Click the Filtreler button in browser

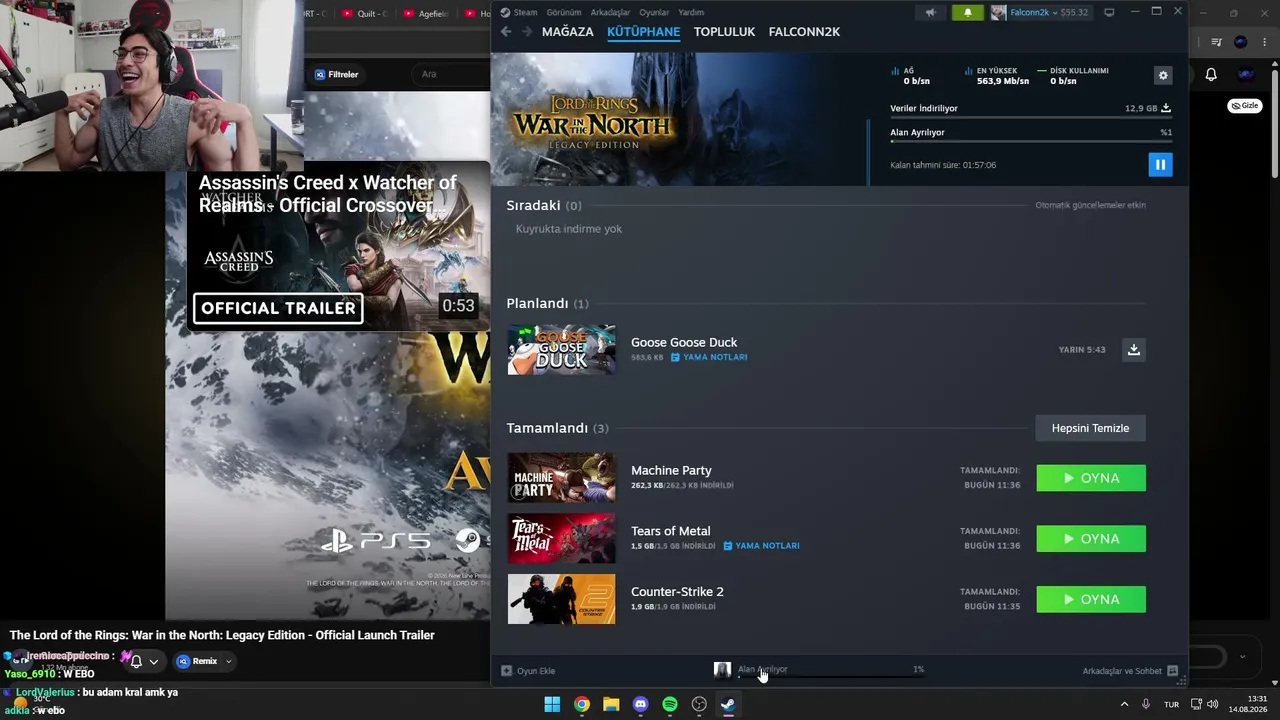click(x=336, y=74)
